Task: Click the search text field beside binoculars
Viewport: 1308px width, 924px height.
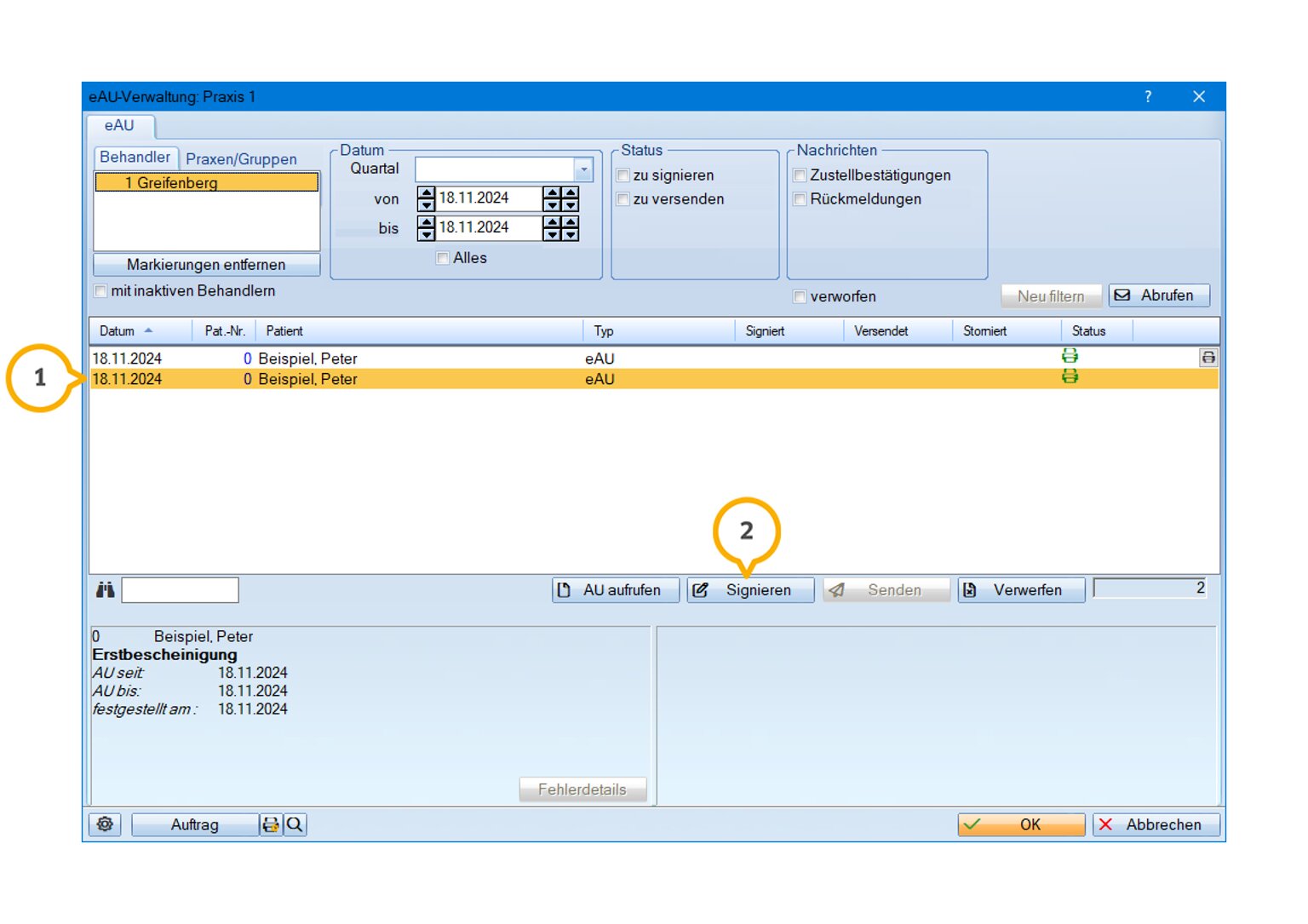Action: point(180,590)
